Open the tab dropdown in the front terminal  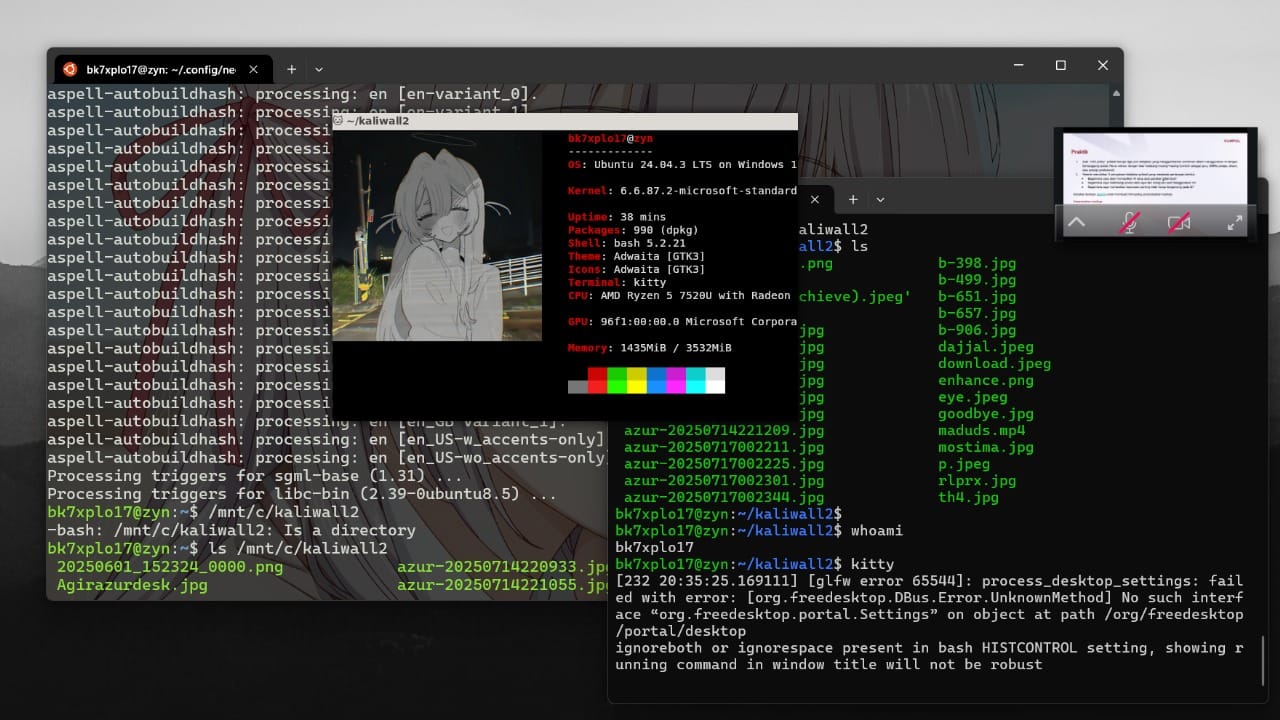click(880, 199)
